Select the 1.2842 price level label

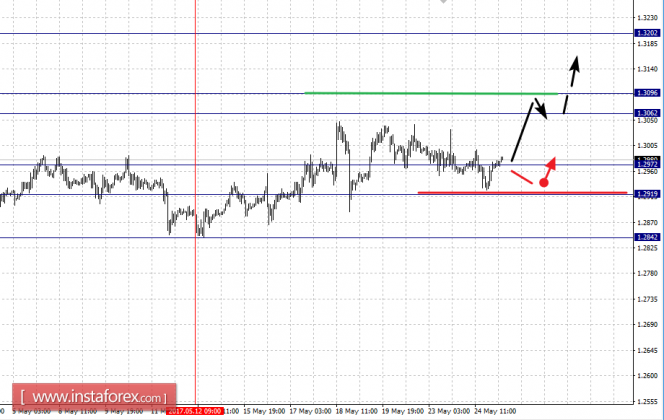(647, 237)
